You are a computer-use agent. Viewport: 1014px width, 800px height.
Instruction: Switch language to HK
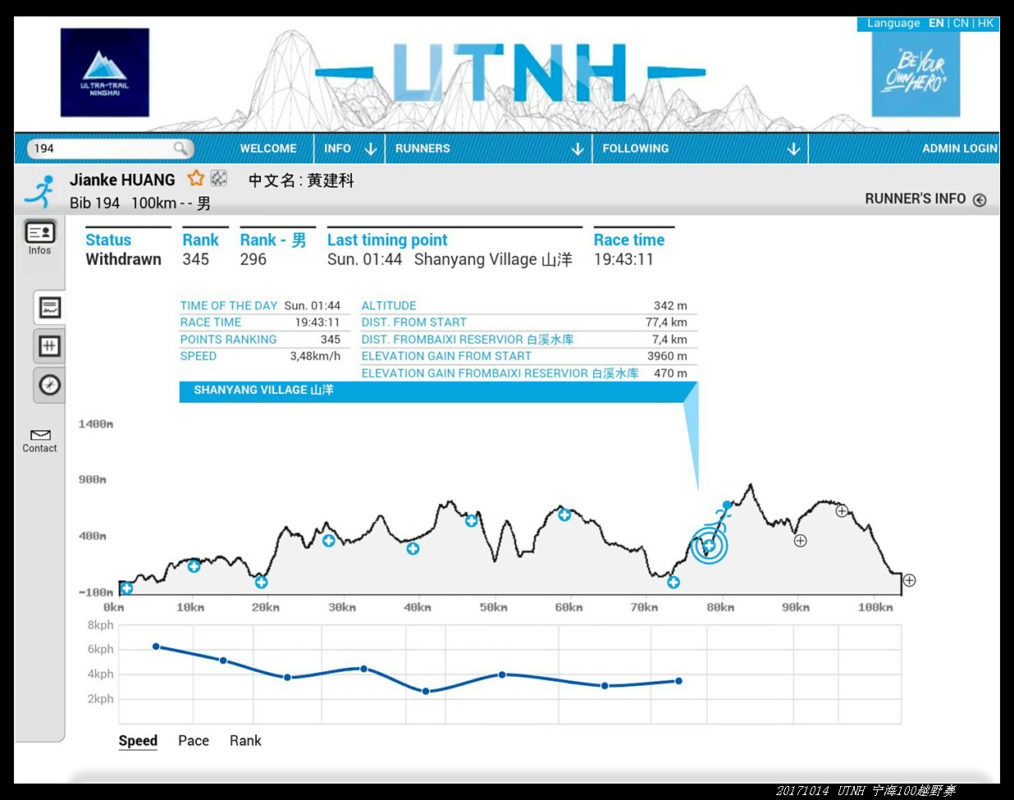point(986,23)
